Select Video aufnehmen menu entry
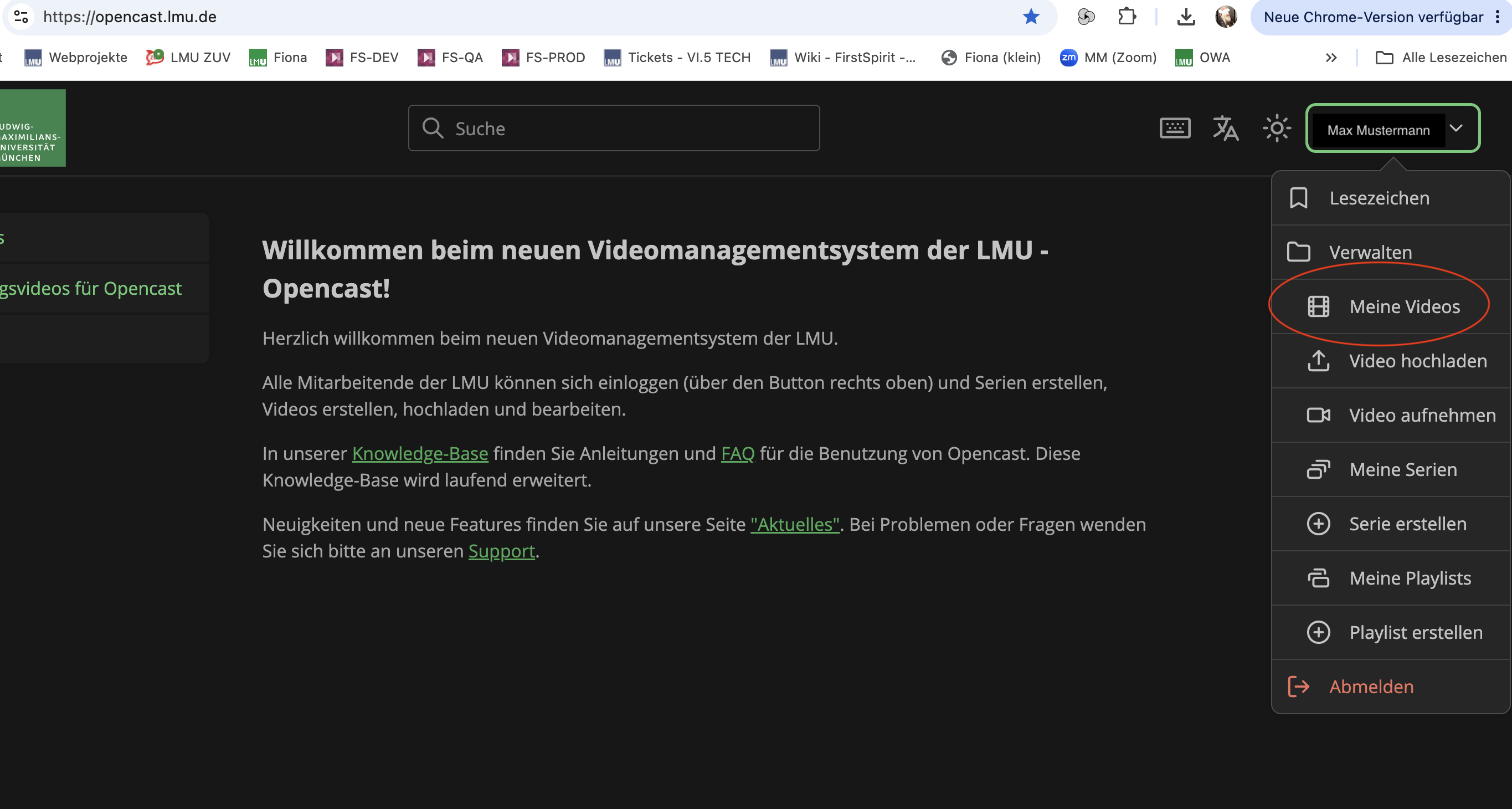The image size is (1512, 809). pyautogui.click(x=1391, y=415)
